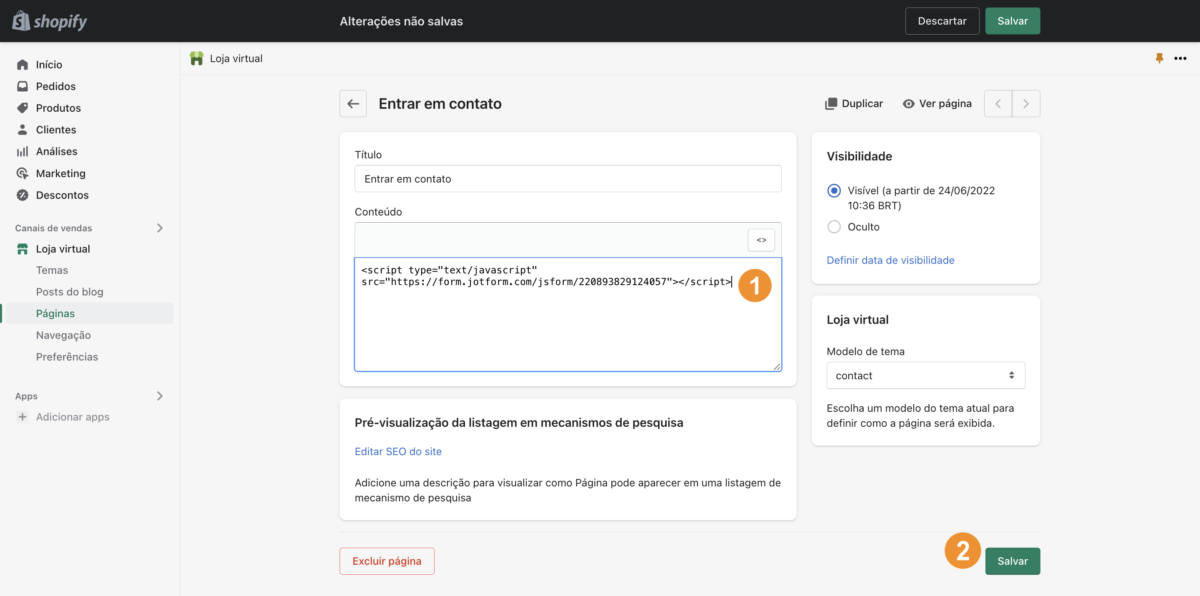
Task: Click the back arrow beside Entrar em contato
Action: pyautogui.click(x=353, y=104)
